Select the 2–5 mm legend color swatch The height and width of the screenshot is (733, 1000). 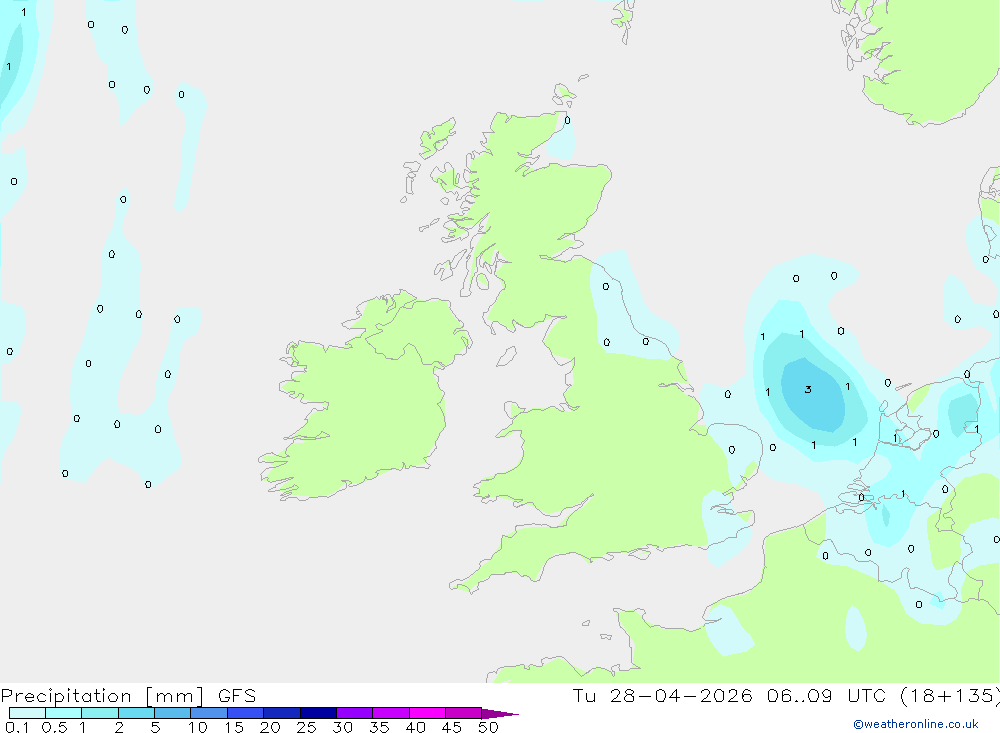coord(136,713)
